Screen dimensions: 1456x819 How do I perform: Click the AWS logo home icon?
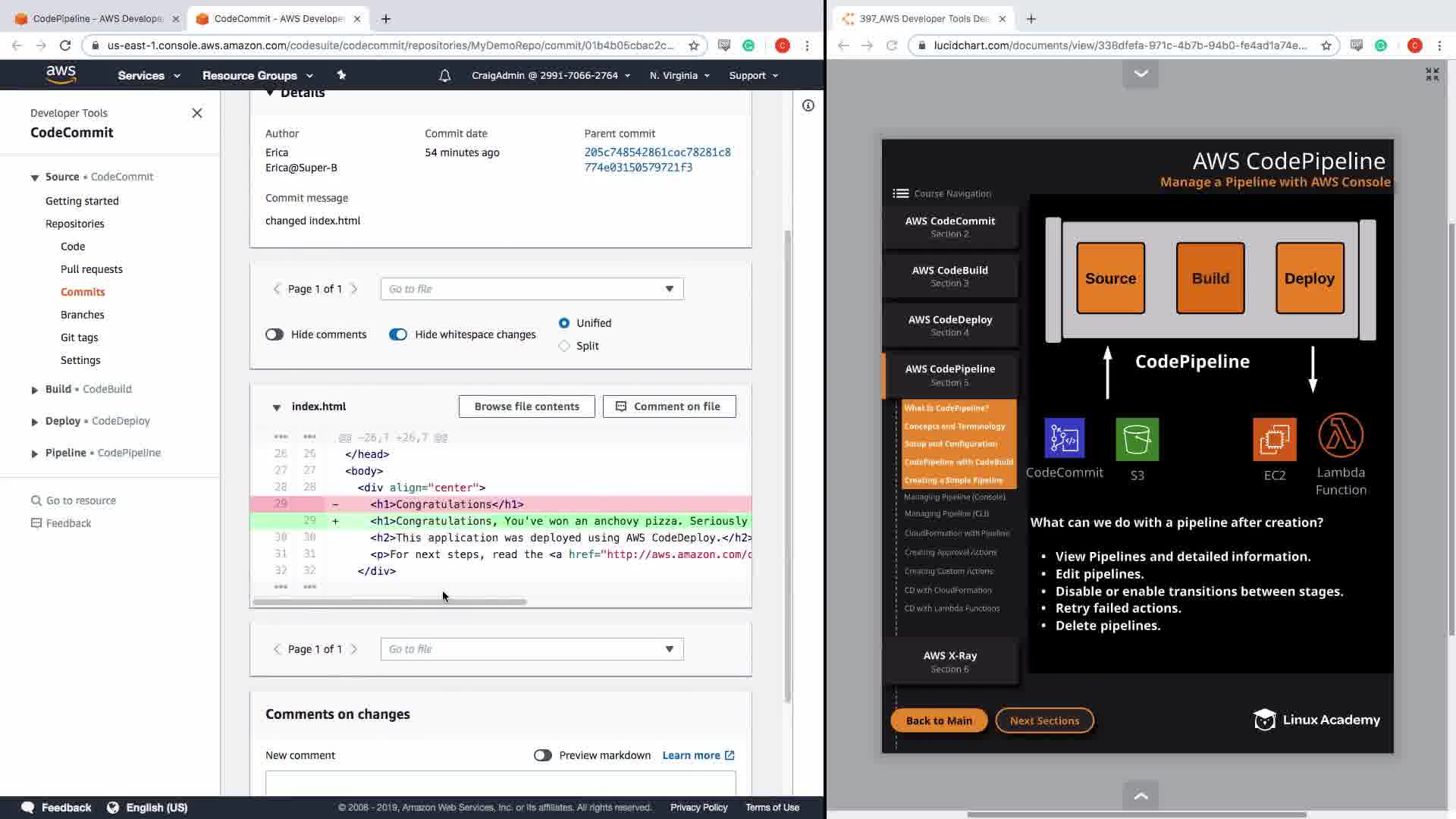pyautogui.click(x=61, y=74)
